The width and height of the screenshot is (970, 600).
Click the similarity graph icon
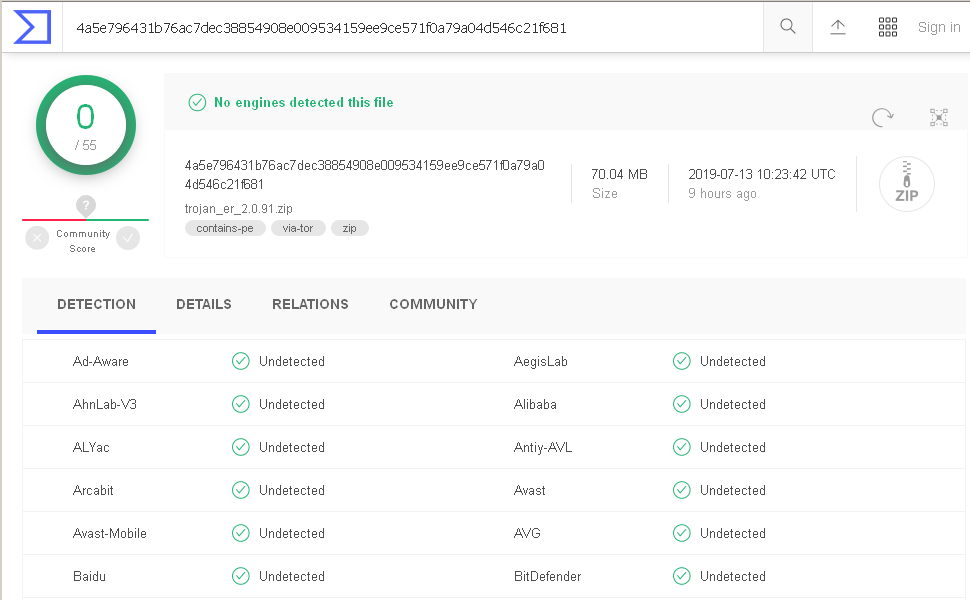coord(938,117)
